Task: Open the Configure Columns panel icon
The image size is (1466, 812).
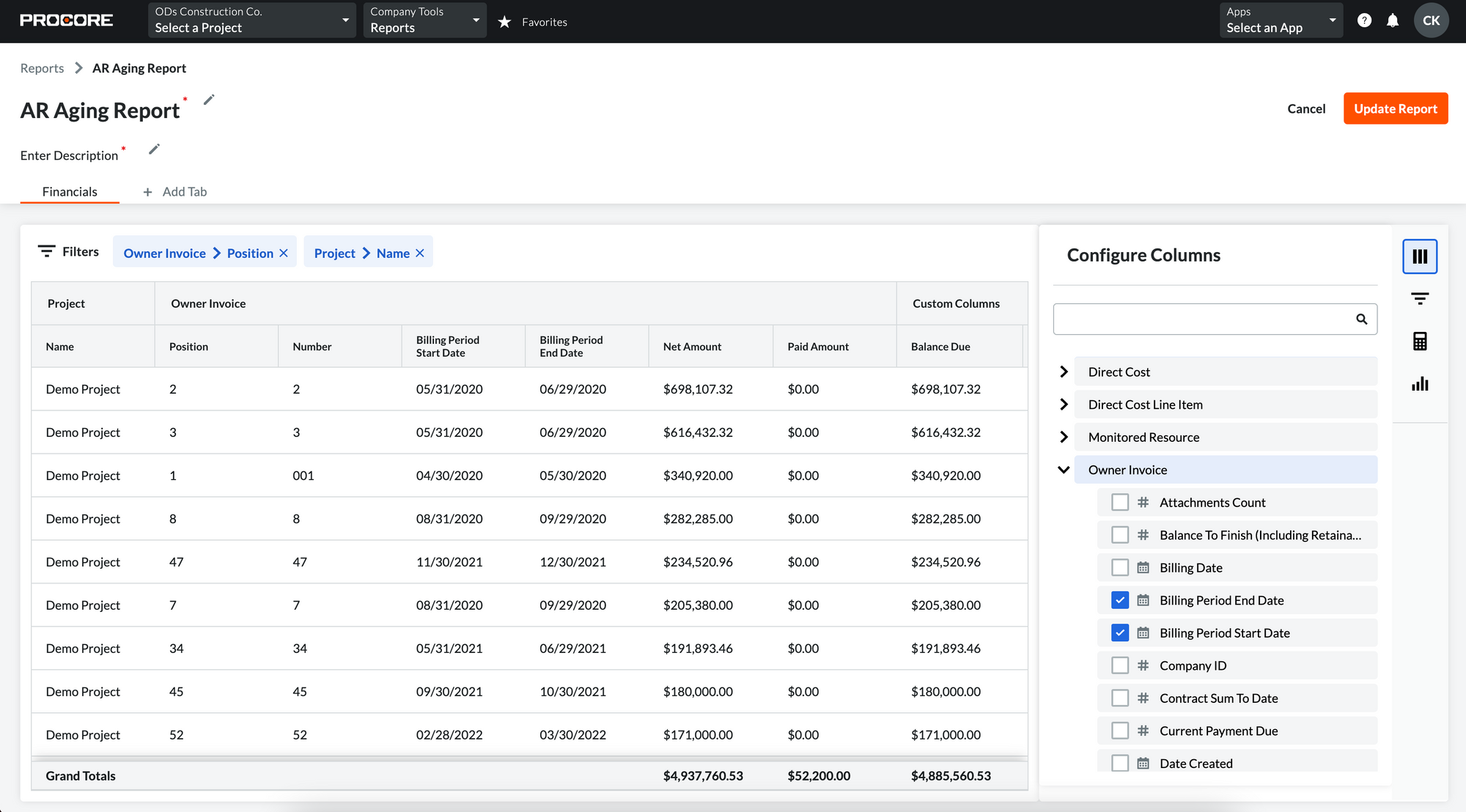Action: (1420, 256)
